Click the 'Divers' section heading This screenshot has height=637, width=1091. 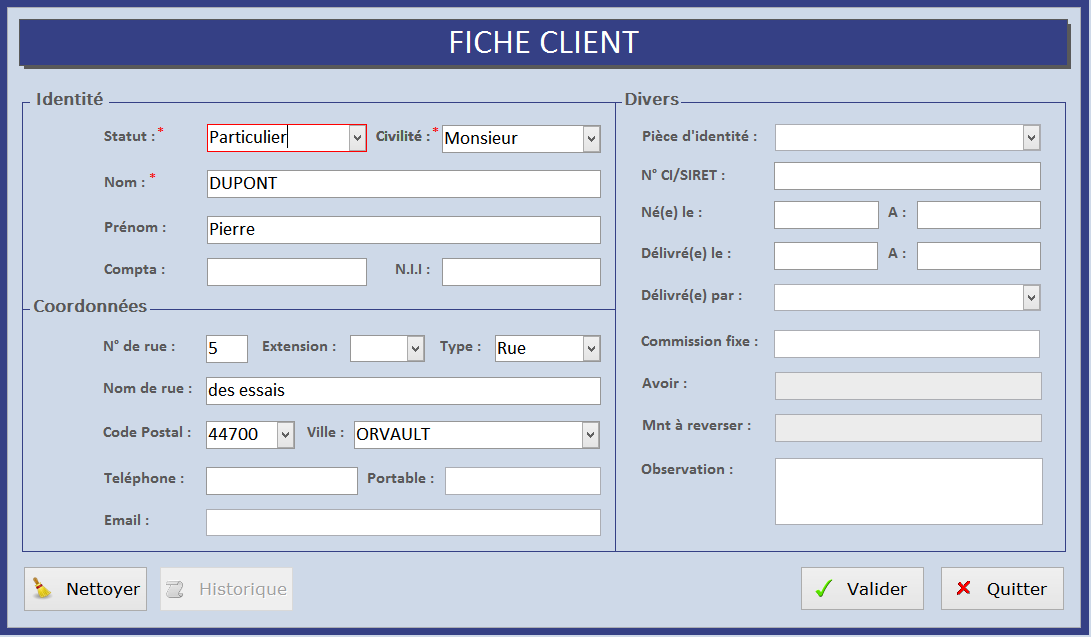click(651, 99)
